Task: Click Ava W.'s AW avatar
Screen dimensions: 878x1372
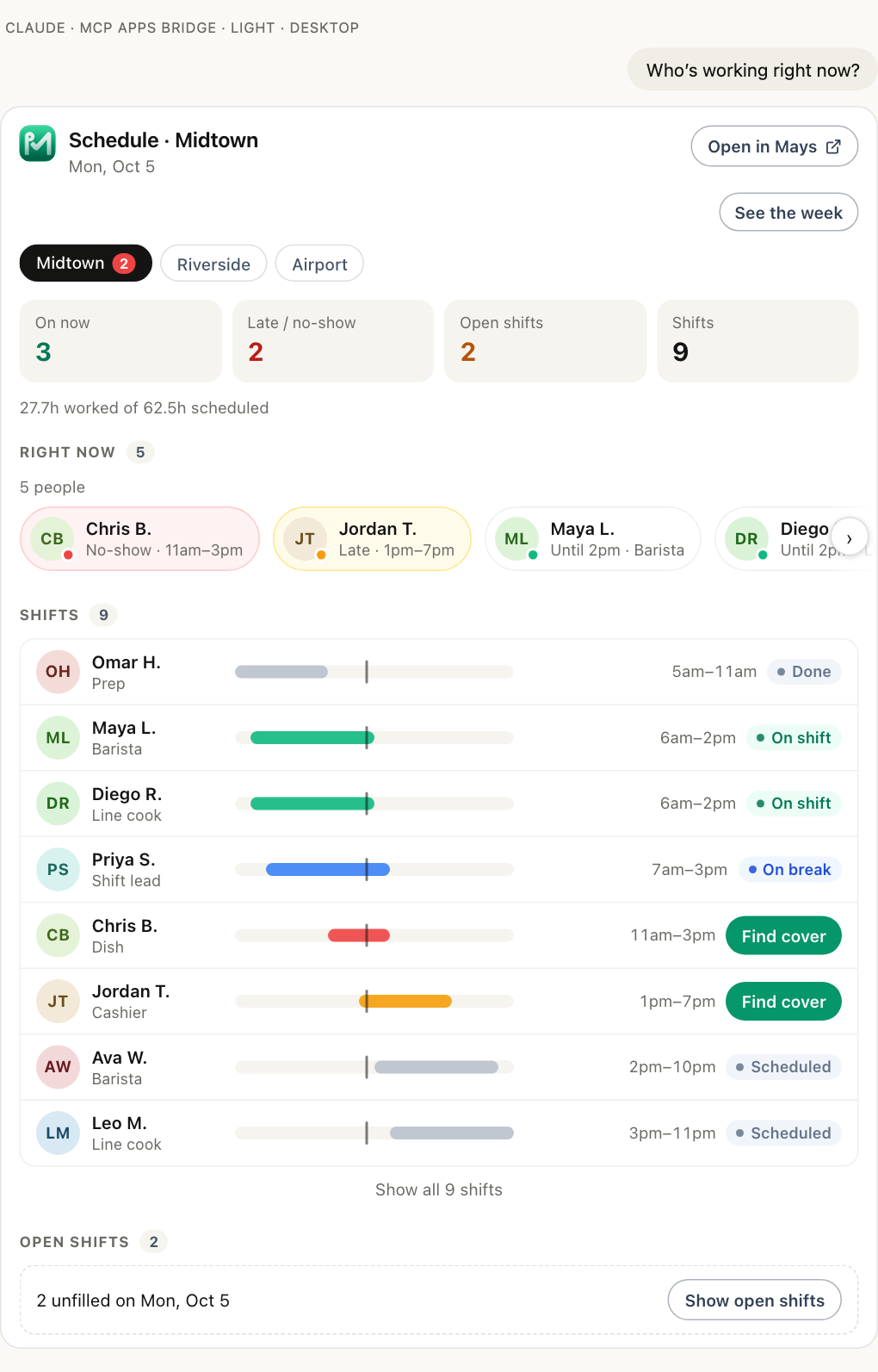Action: [58, 1067]
